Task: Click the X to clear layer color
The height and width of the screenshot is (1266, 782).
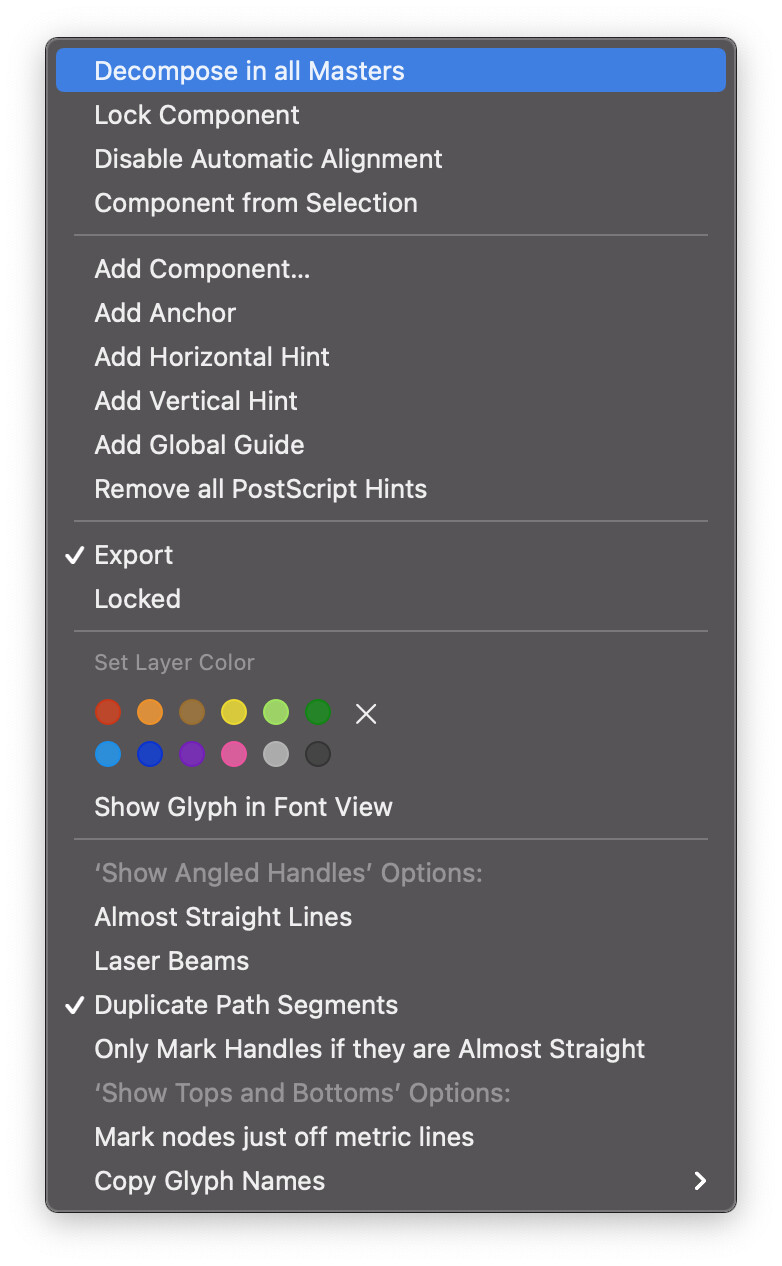Action: 366,713
